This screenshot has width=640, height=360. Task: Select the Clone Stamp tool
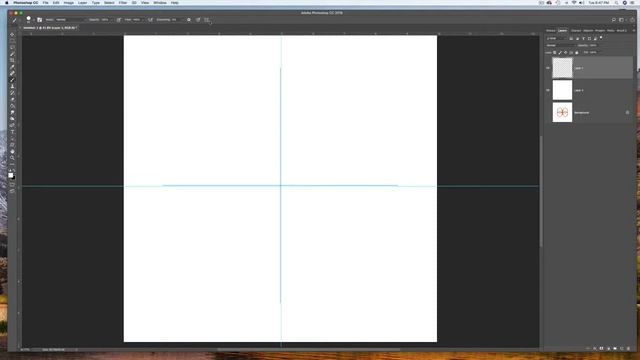[12, 86]
